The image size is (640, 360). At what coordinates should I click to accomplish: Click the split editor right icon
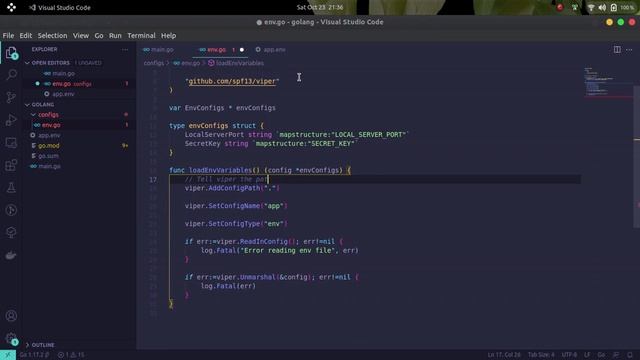click(617, 49)
